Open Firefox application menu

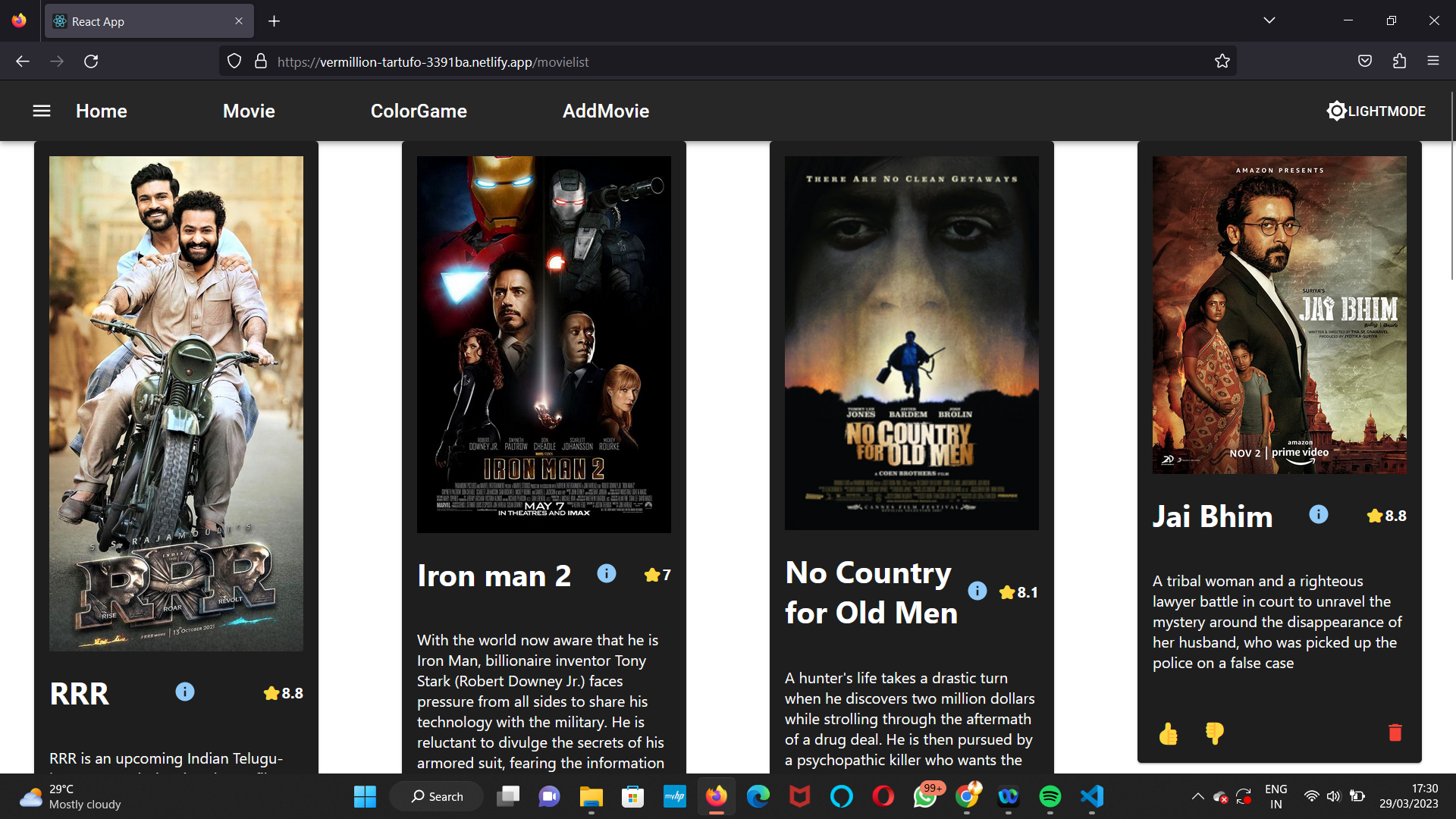1432,61
